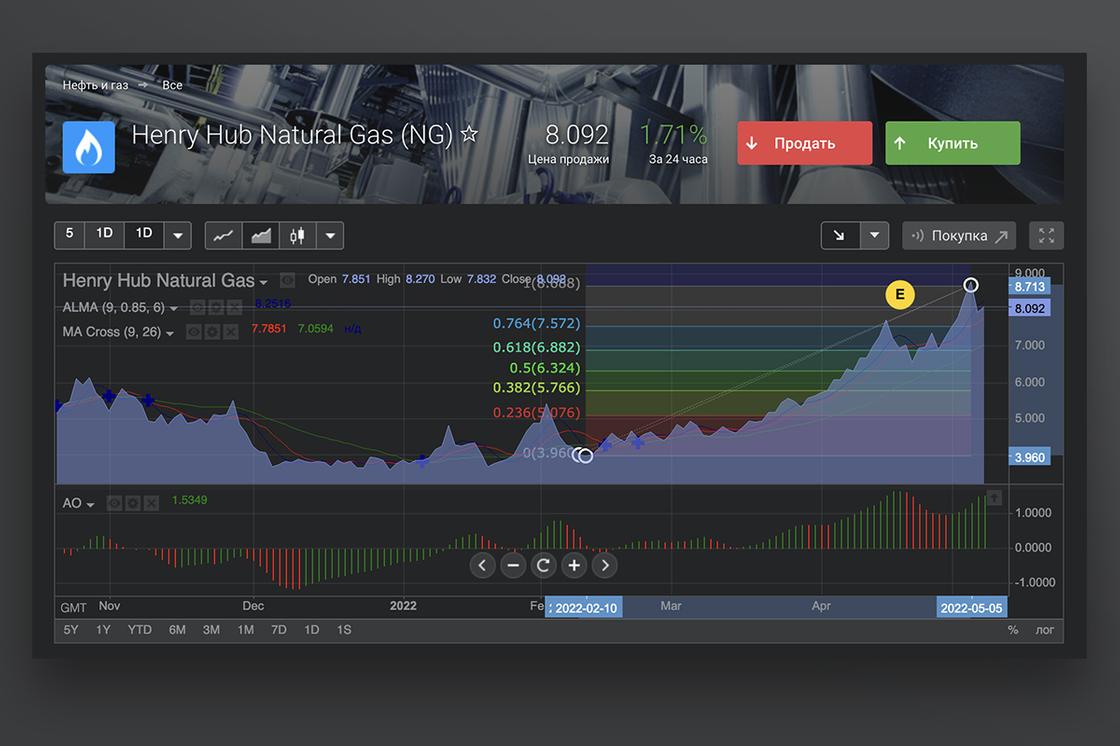This screenshot has width=1120, height=746.
Task: Select the 1M range tab
Action: (x=246, y=630)
